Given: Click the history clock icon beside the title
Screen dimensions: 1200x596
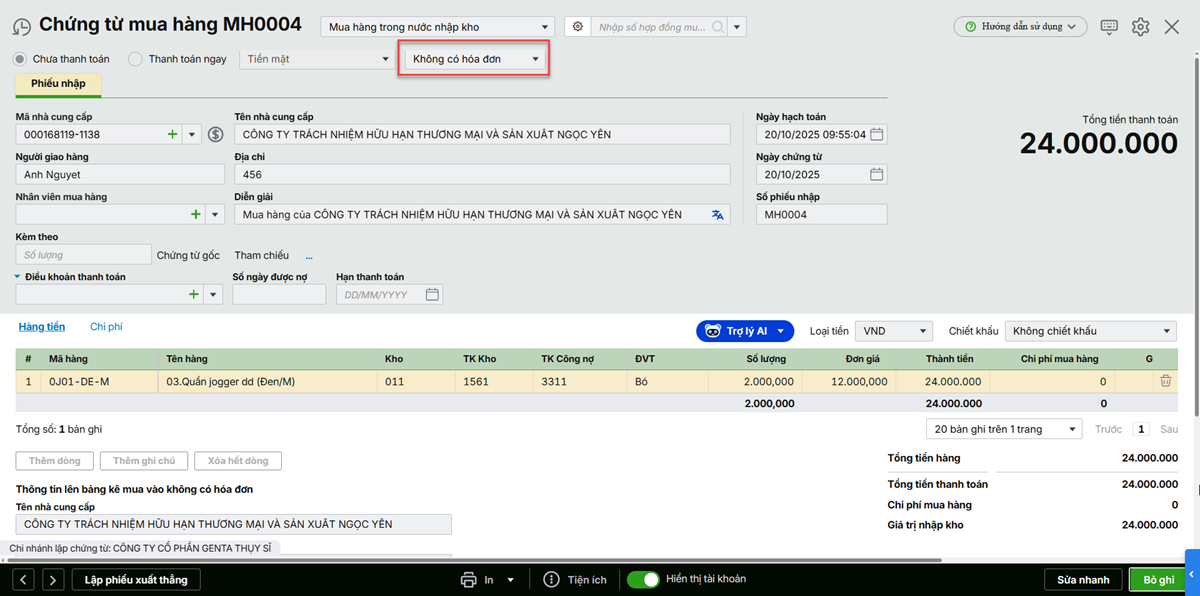Looking at the screenshot, I should pos(22,27).
